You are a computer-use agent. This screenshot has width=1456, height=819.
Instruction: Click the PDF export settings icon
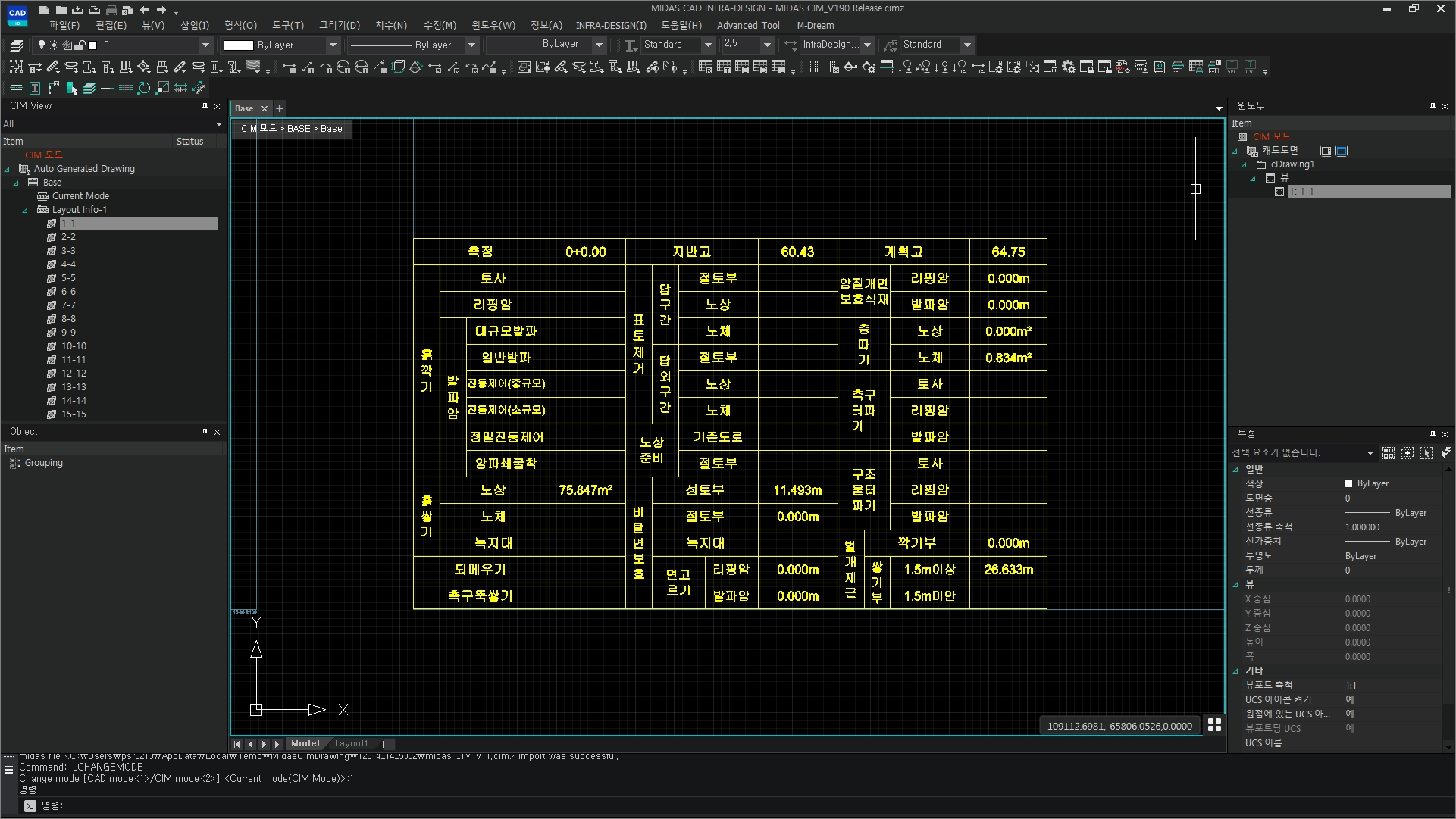pos(1123,67)
